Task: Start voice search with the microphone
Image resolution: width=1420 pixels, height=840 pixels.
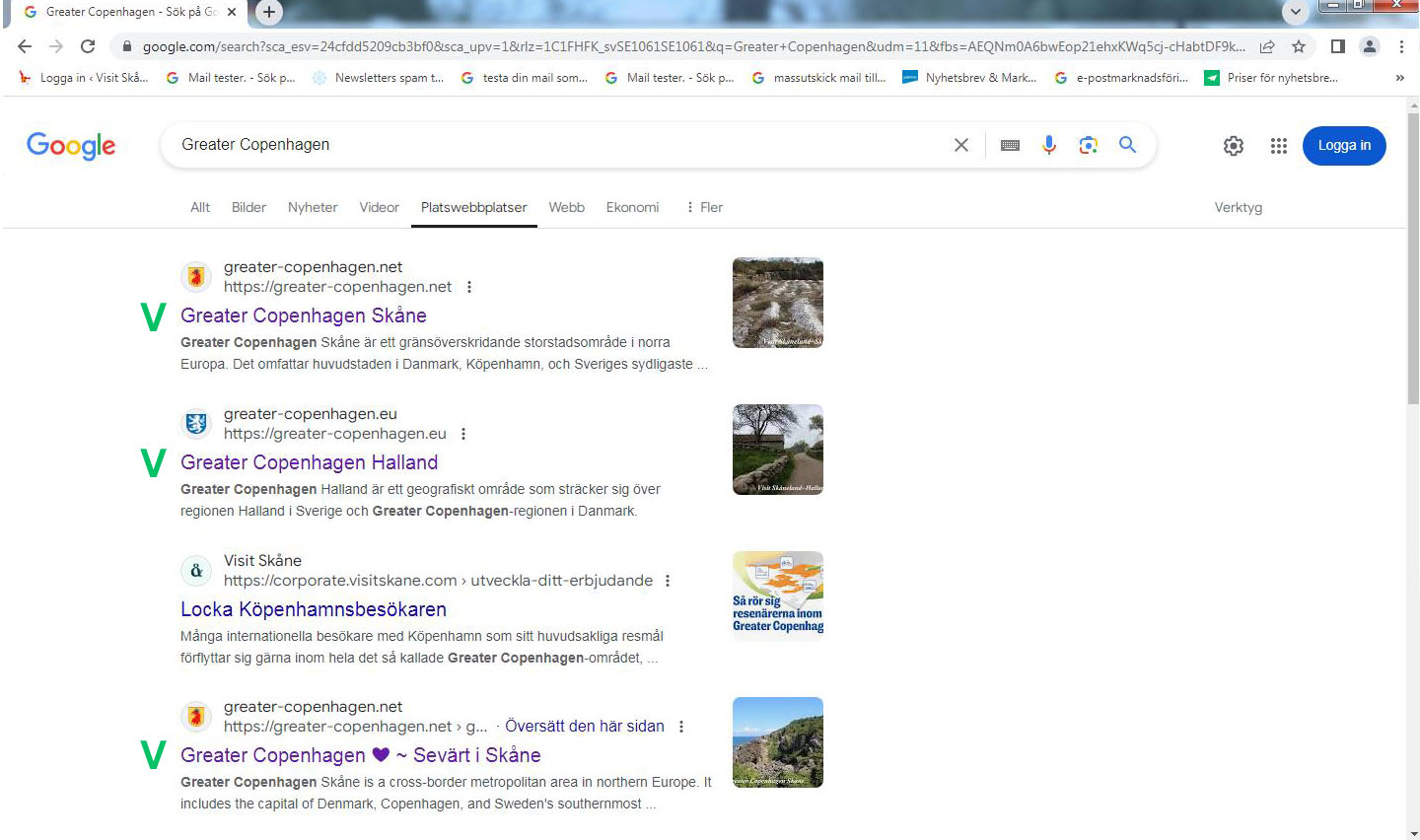Action: click(1049, 145)
